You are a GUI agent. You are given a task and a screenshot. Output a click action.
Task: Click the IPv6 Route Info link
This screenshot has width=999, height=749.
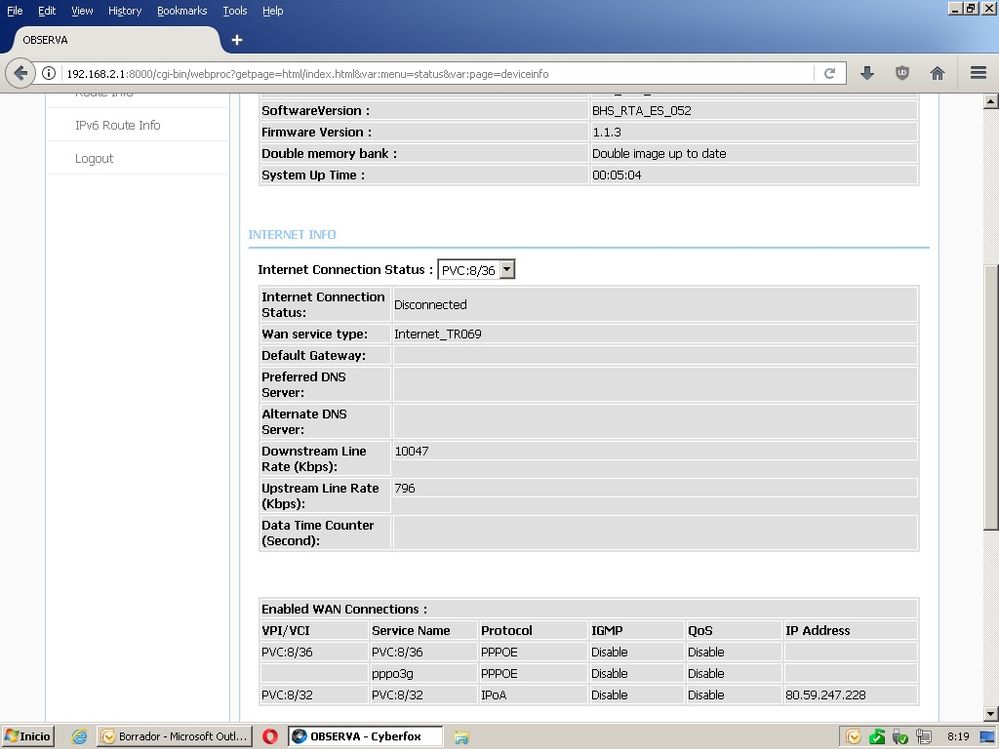pos(117,125)
